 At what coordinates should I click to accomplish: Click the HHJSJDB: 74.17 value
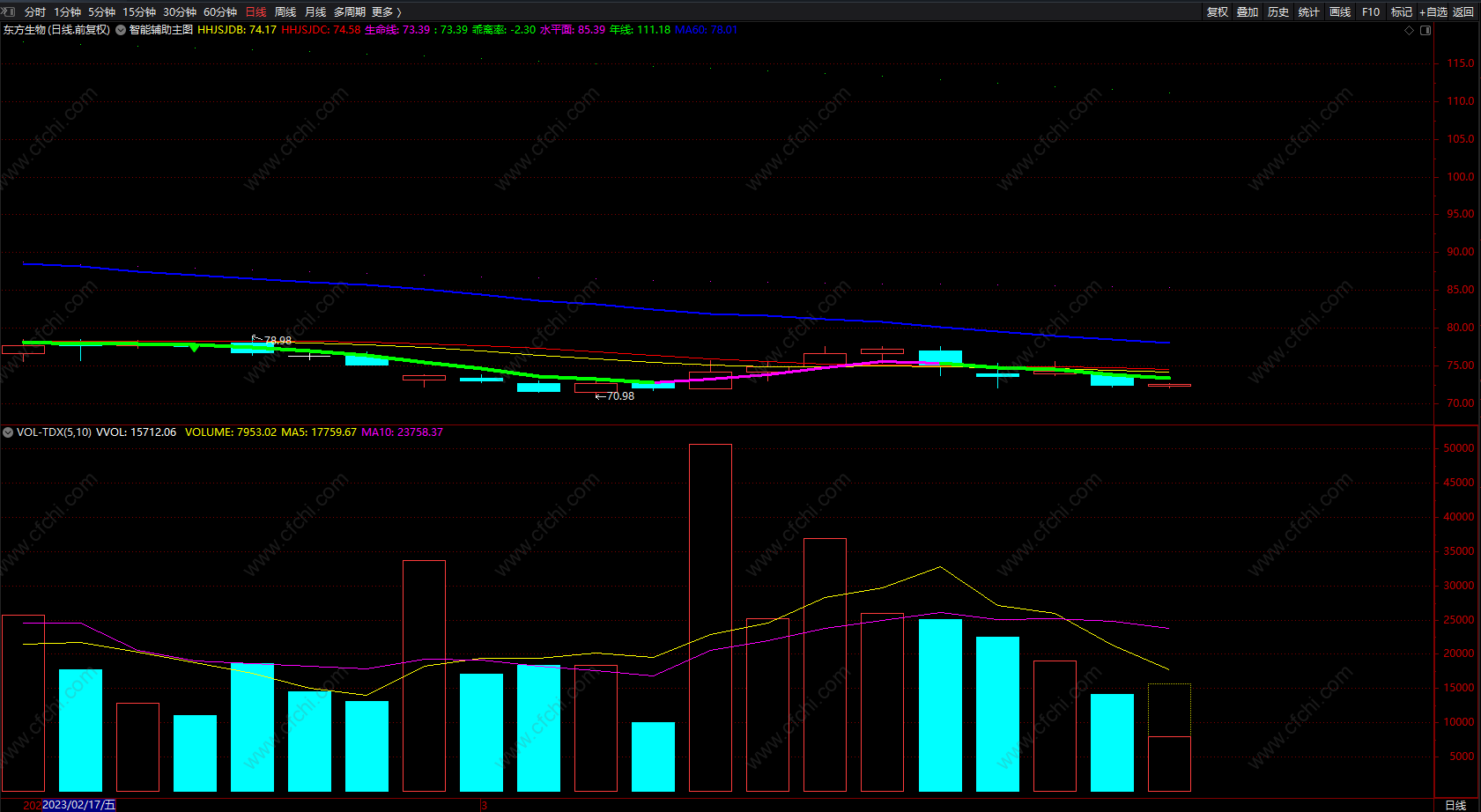237,30
